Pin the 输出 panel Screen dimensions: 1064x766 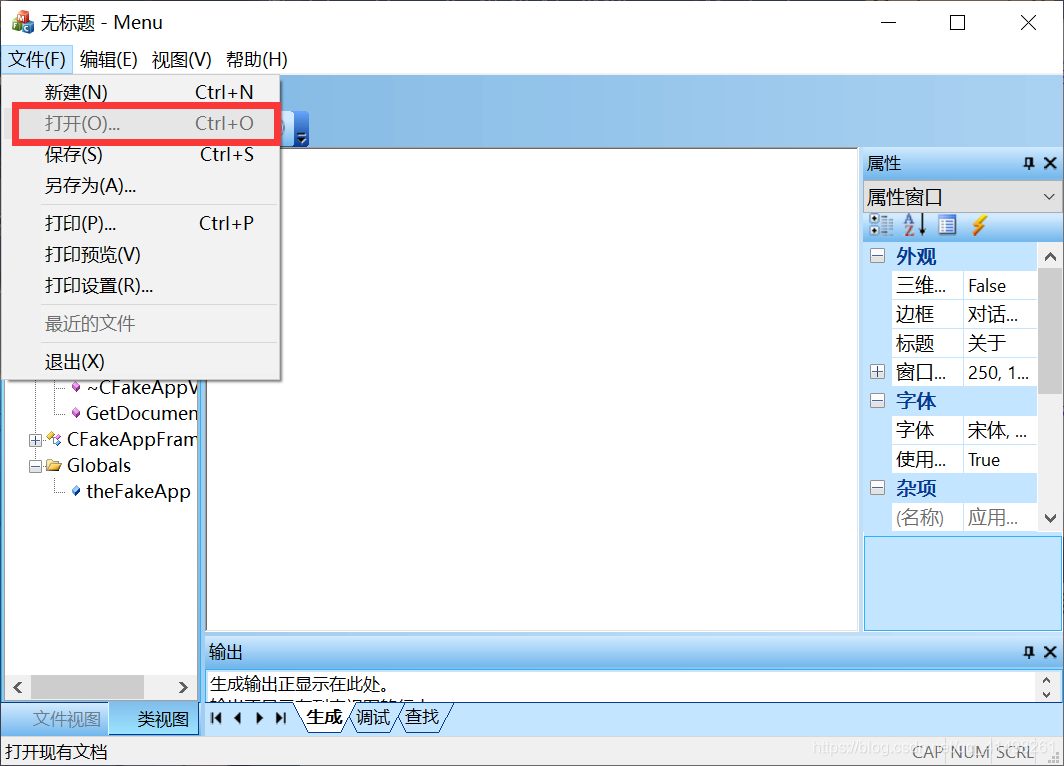pos(1029,652)
